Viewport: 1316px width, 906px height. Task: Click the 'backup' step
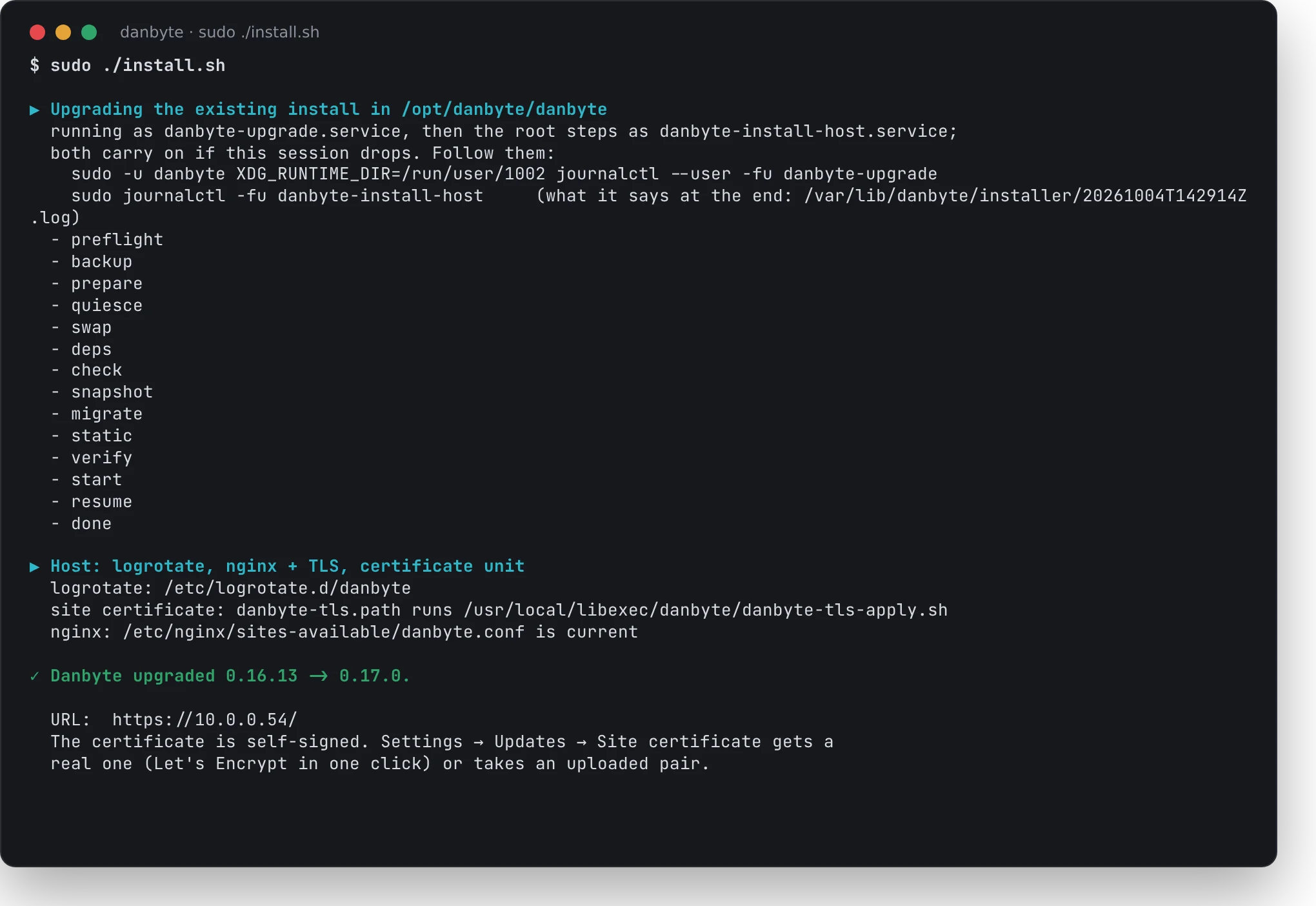tap(101, 262)
